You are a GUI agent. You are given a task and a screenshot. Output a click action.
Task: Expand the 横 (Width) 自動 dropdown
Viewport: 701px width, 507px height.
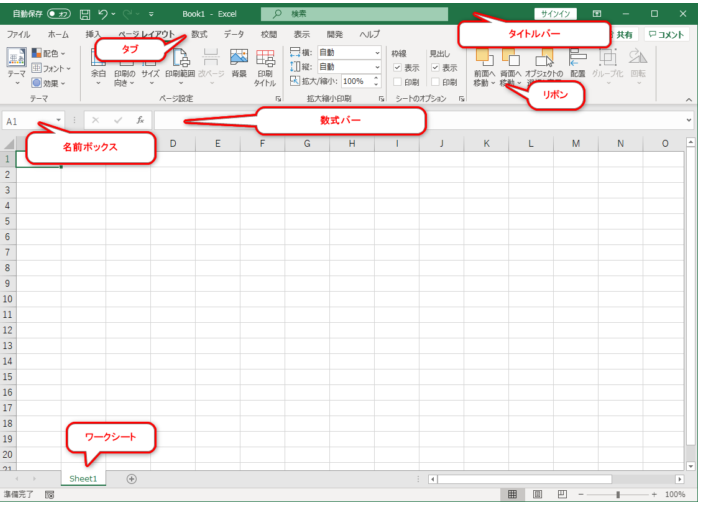[376, 53]
